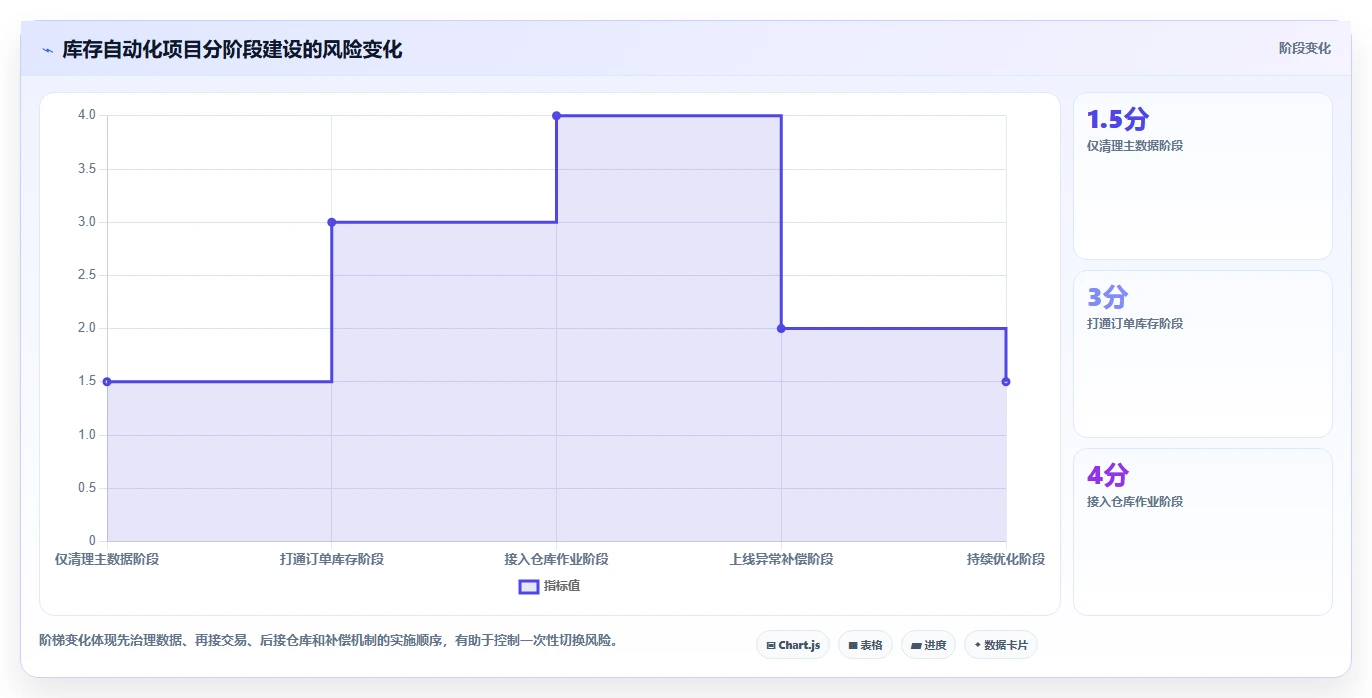Click x-axis label 持续优化阶段
Image resolution: width=1372 pixels, height=698 pixels.
pyautogui.click(x=1006, y=559)
